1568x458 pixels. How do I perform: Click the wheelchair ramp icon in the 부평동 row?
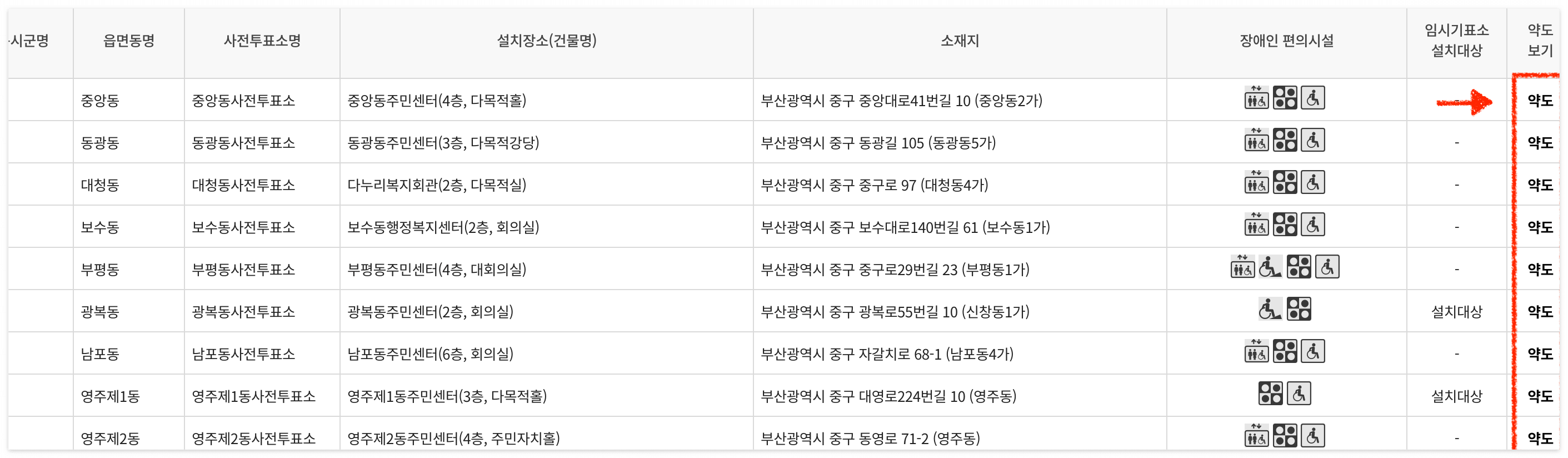click(x=1270, y=267)
